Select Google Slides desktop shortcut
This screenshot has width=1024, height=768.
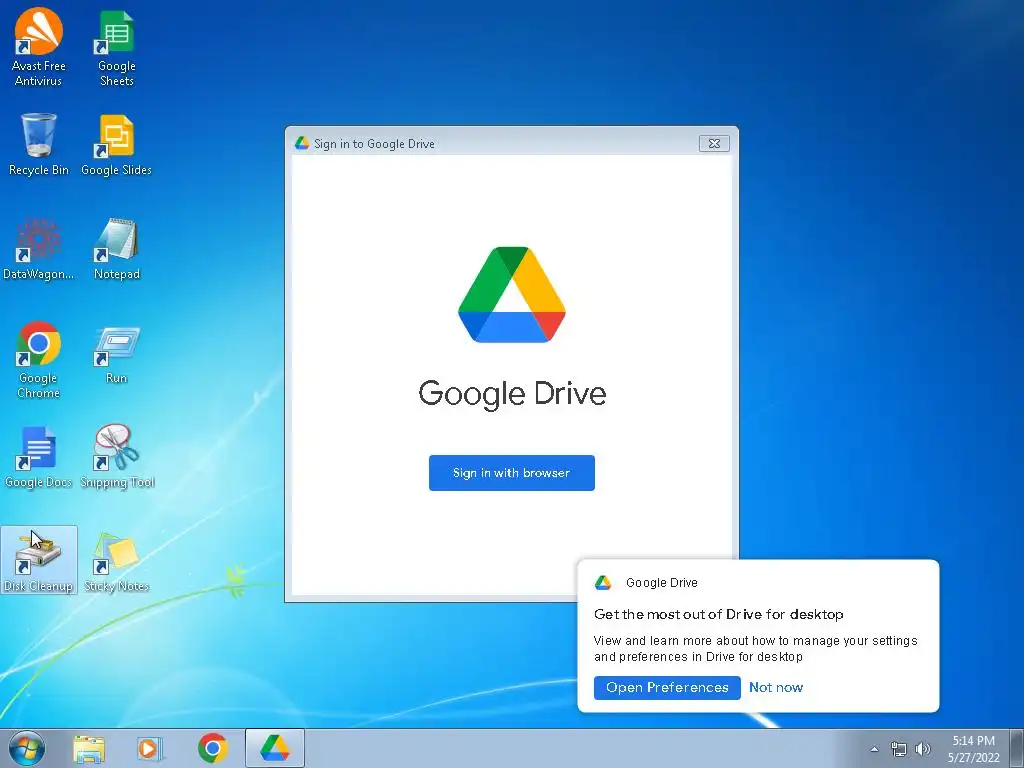click(x=116, y=145)
